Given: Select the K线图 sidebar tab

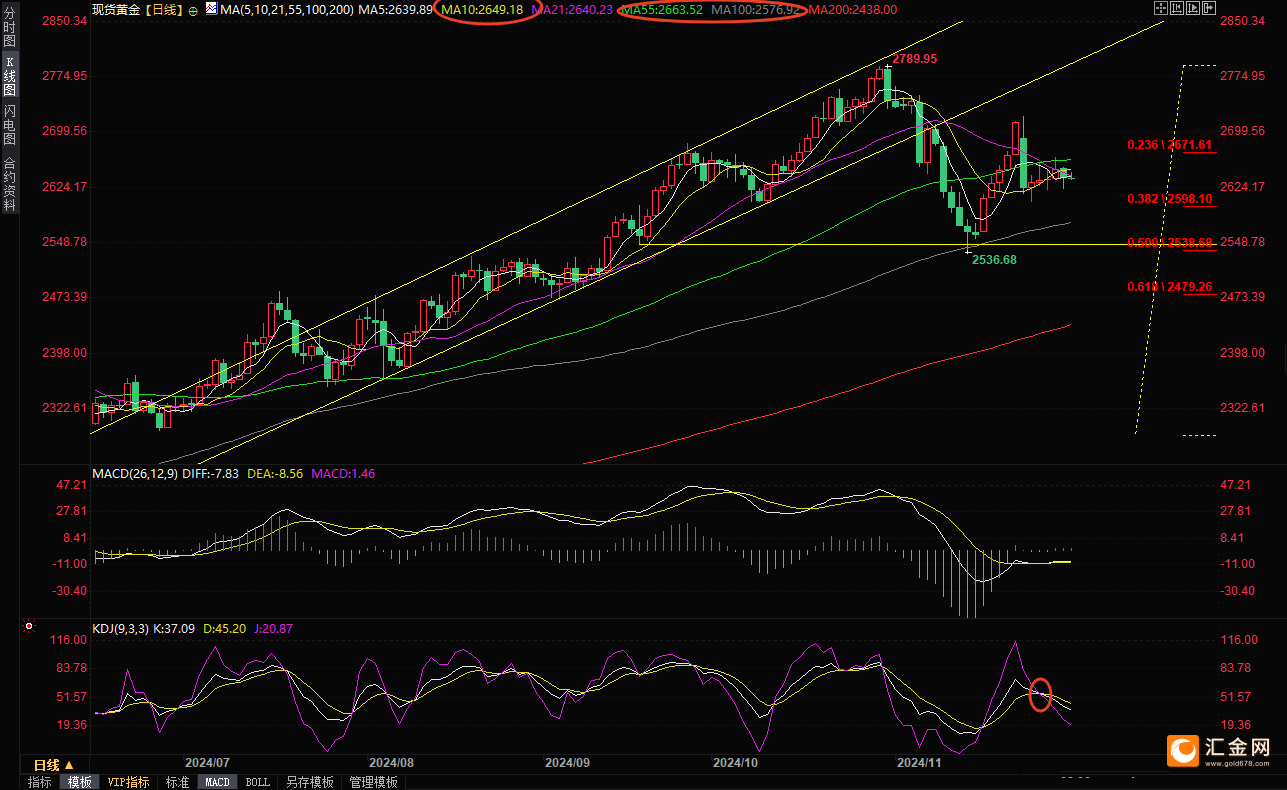Looking at the screenshot, I should (10, 76).
